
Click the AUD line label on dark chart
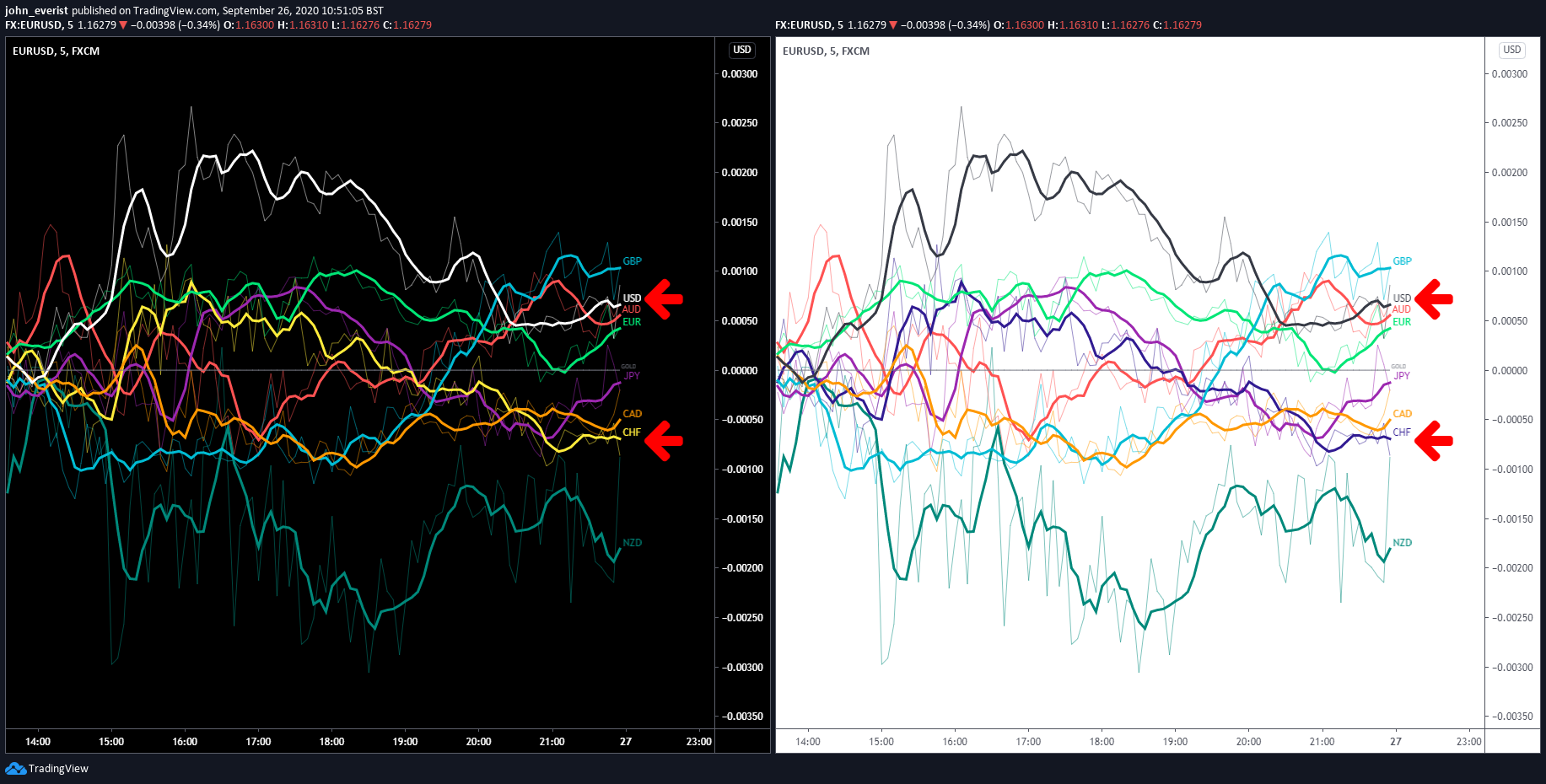[x=632, y=309]
